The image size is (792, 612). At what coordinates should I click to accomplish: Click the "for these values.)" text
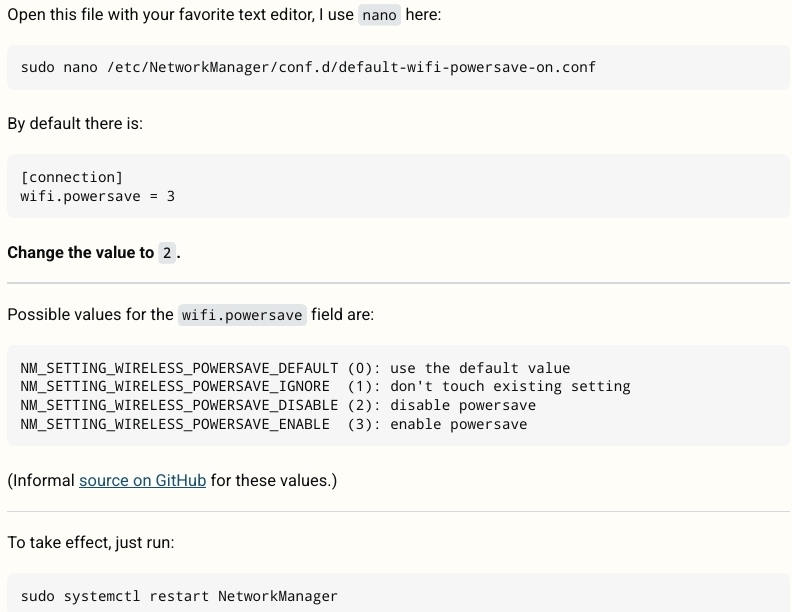pos(273,481)
